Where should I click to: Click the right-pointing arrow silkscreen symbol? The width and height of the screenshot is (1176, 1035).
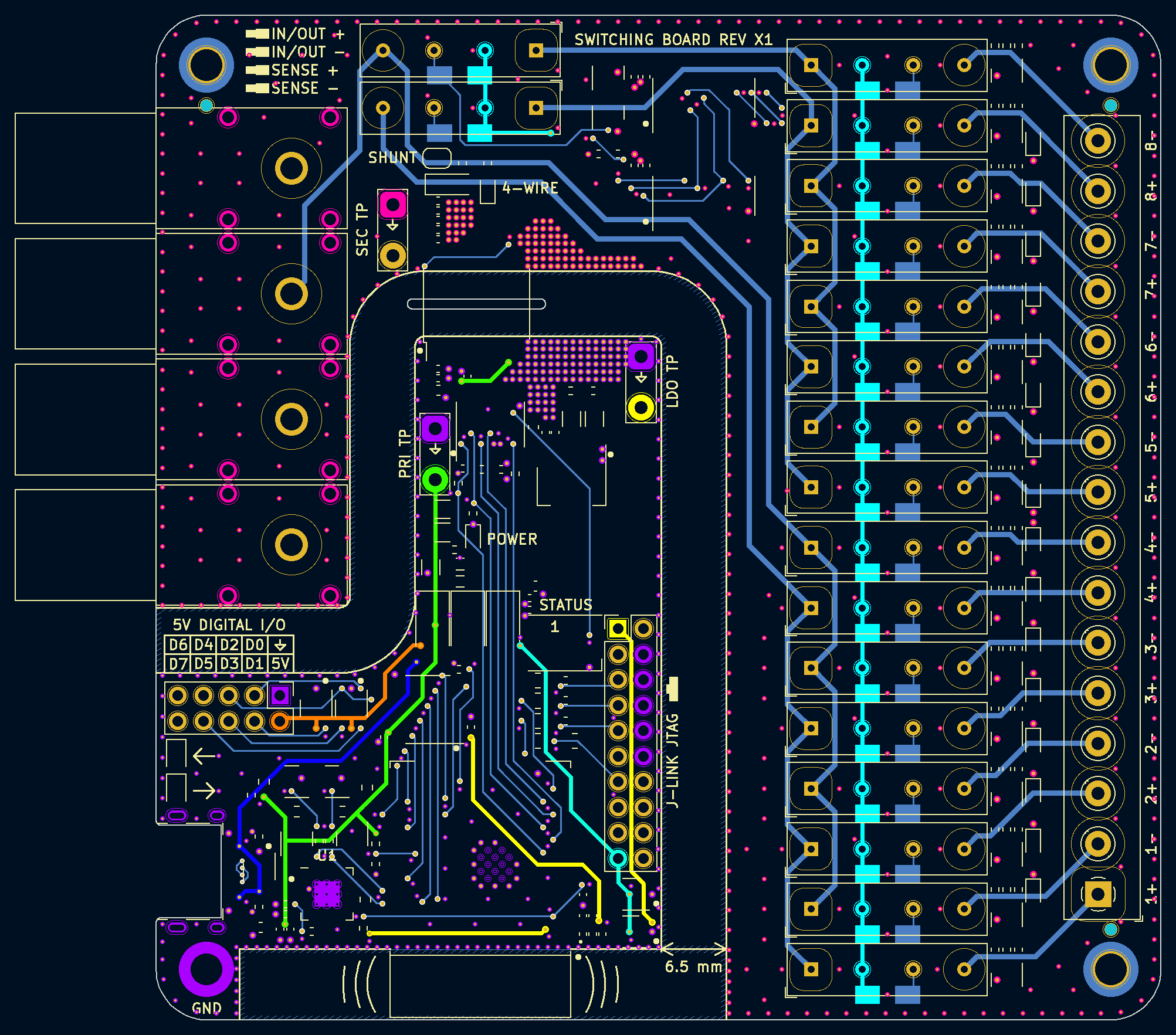pyautogui.click(x=204, y=791)
